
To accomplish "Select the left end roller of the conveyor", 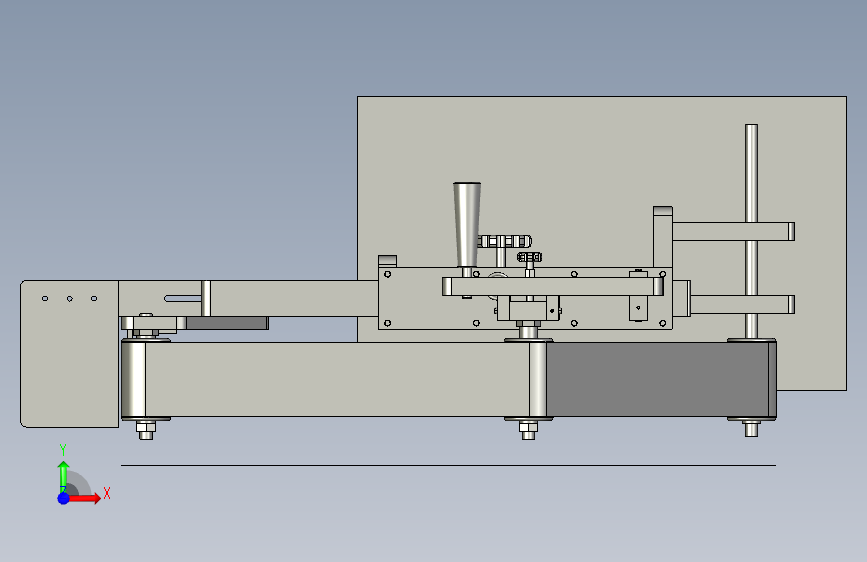I will pyautogui.click(x=133, y=379).
